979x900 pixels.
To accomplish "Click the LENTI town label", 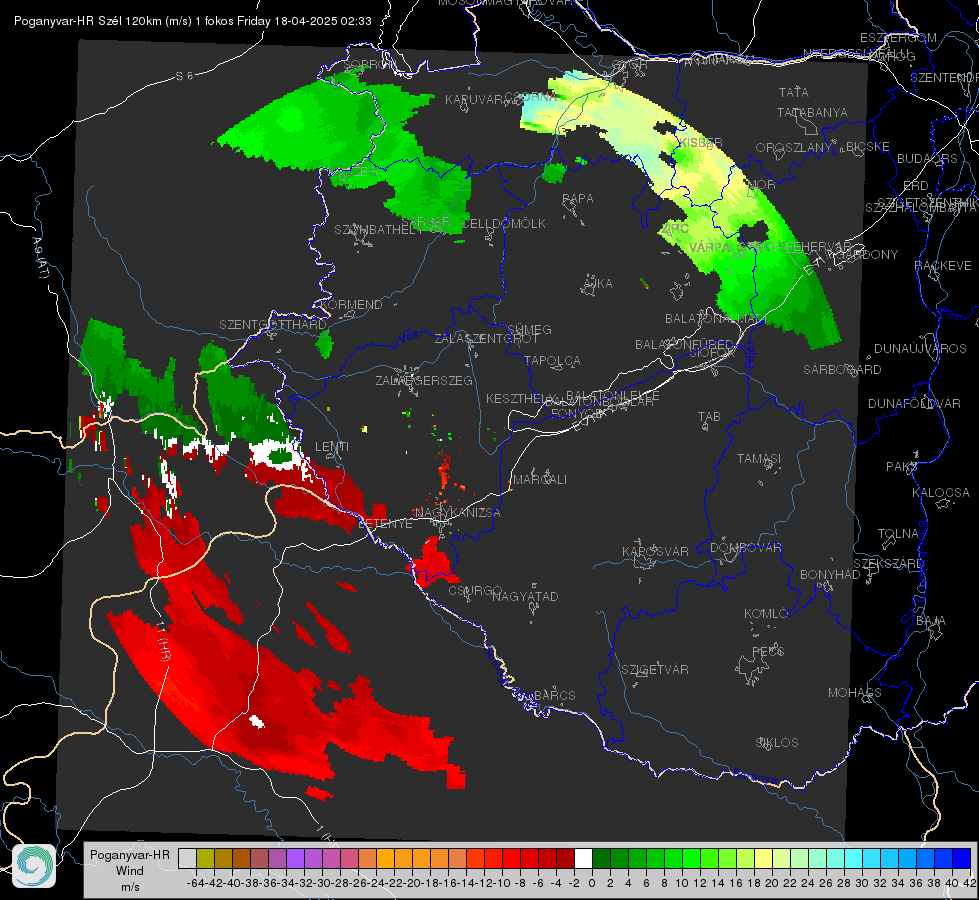I will (332, 447).
